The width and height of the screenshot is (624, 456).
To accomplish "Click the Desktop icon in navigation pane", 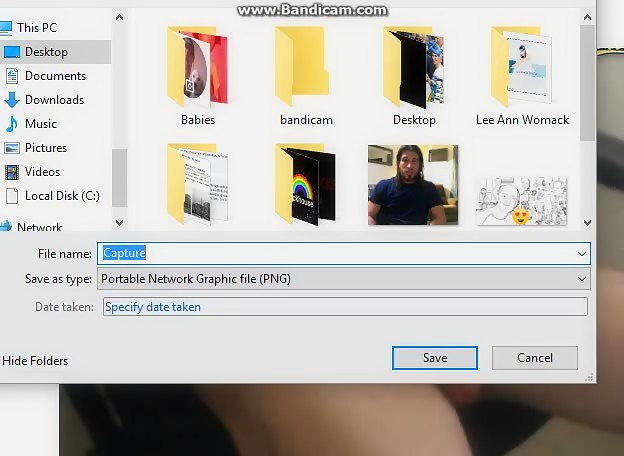I will (x=12, y=52).
